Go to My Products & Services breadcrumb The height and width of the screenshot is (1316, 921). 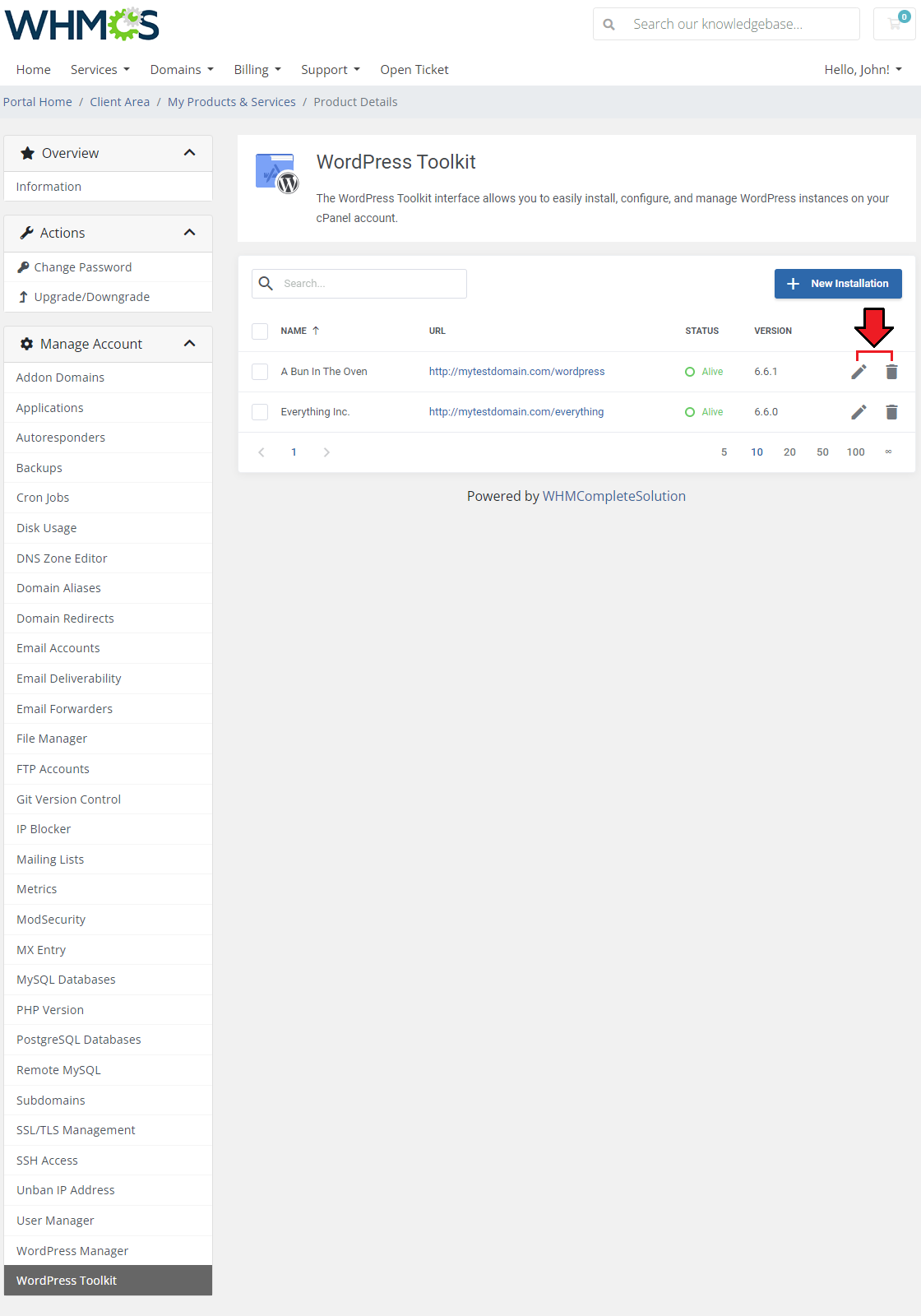(x=232, y=102)
